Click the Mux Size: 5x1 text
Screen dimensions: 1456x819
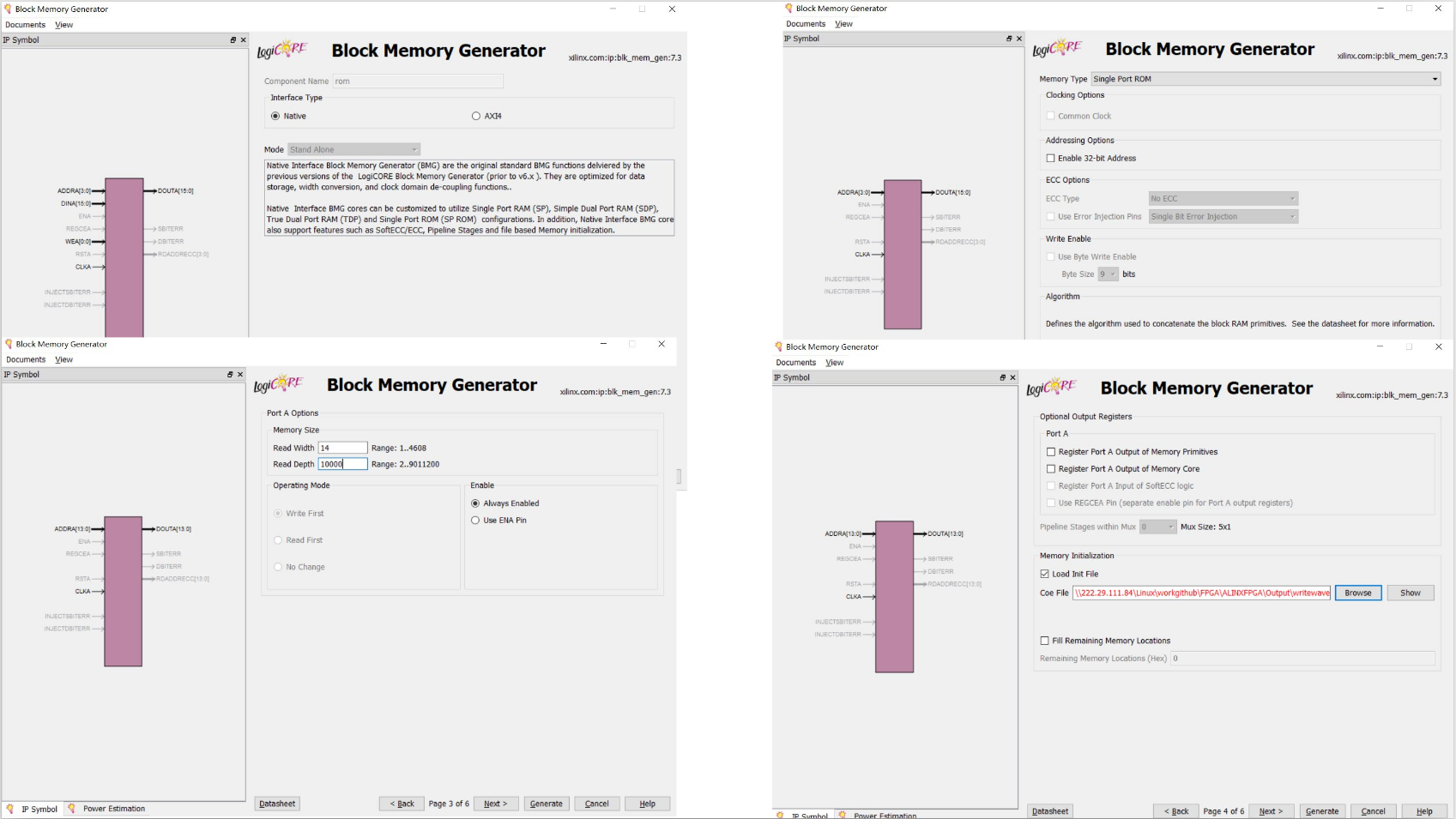(x=1205, y=527)
